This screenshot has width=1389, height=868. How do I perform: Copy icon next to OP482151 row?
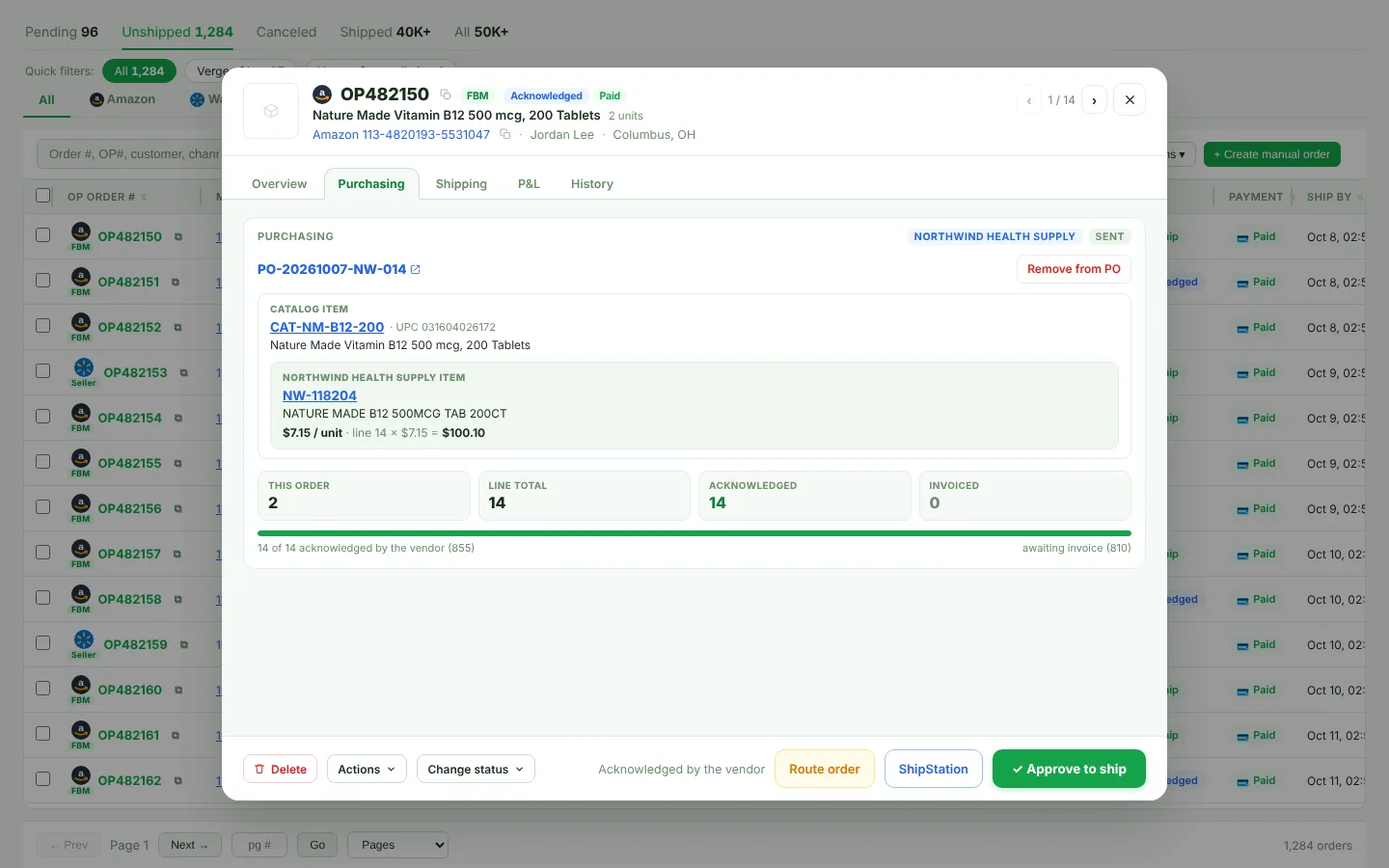pyautogui.click(x=175, y=282)
